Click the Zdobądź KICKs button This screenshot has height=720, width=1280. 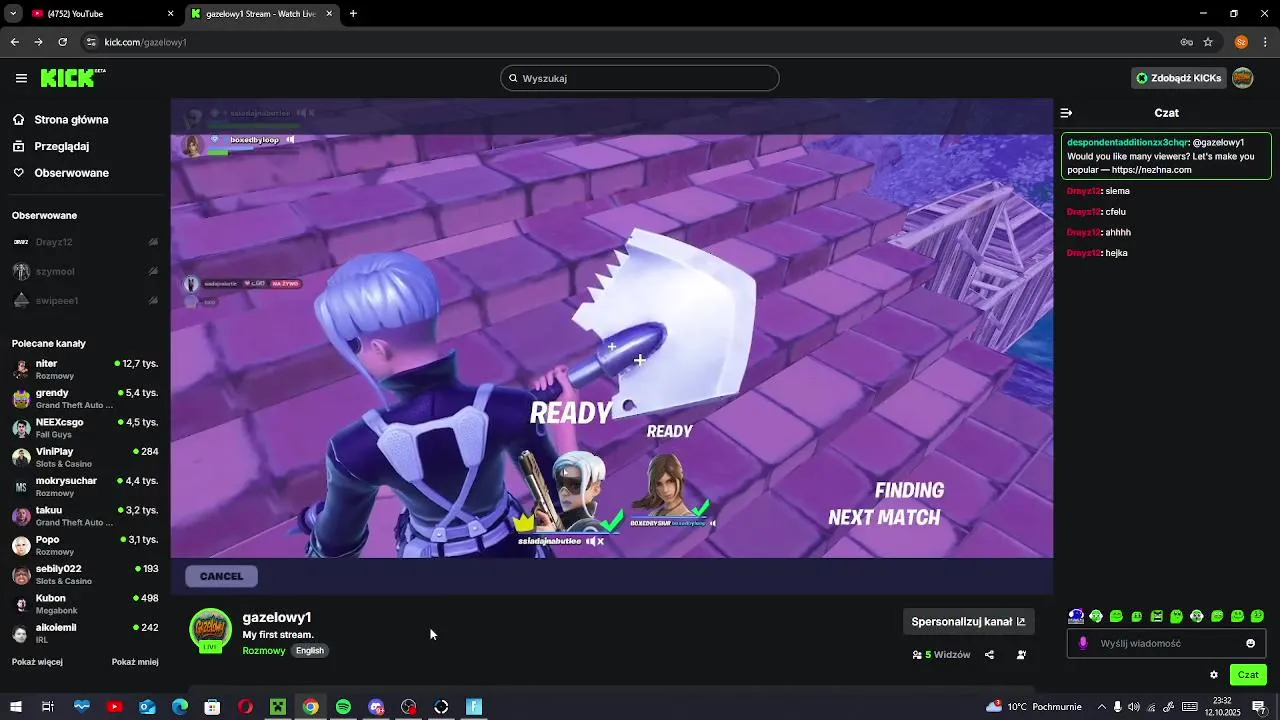pyautogui.click(x=1178, y=78)
